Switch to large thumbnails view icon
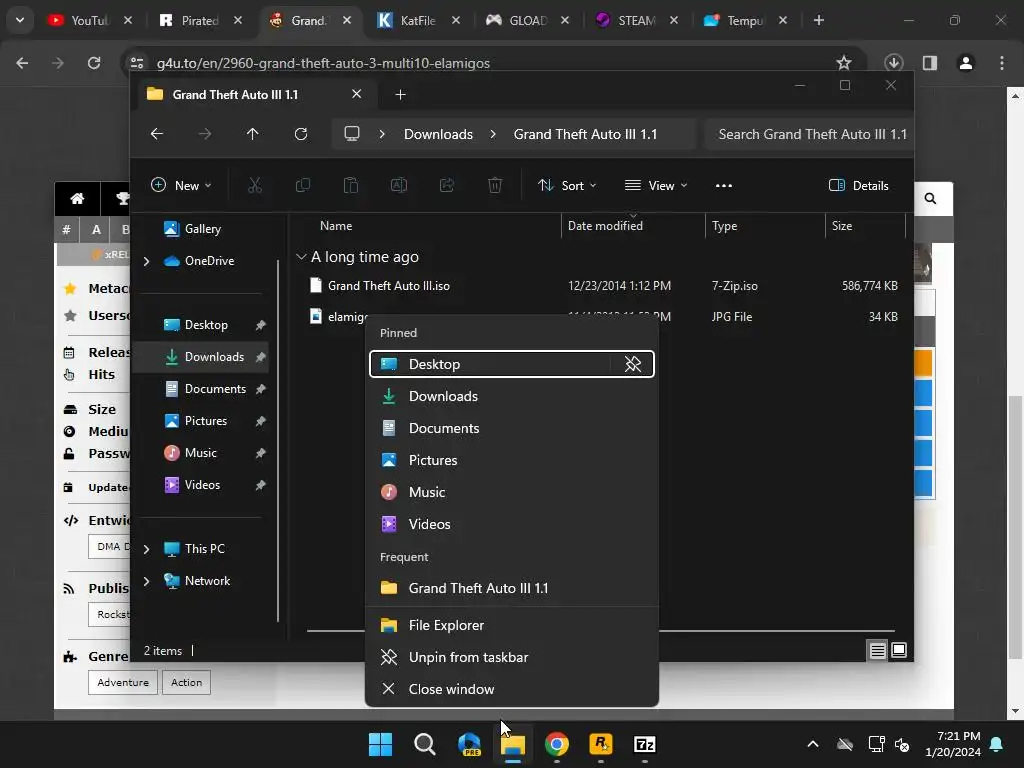Image resolution: width=1024 pixels, height=768 pixels. point(899,650)
